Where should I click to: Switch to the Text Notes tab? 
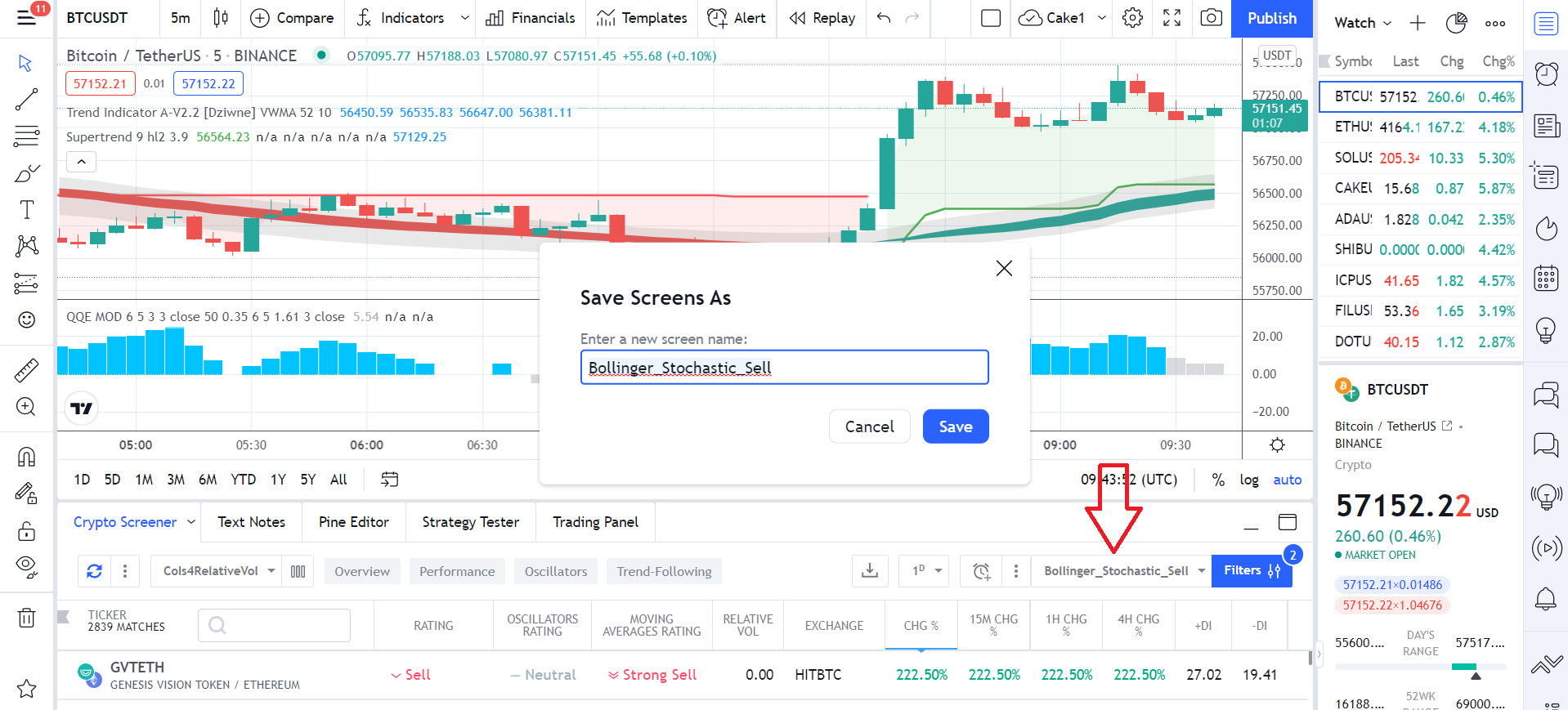click(x=252, y=522)
